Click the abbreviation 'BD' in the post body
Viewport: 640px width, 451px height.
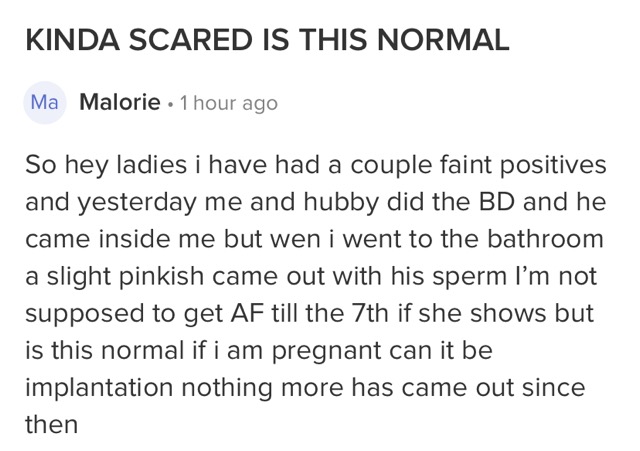(x=497, y=202)
